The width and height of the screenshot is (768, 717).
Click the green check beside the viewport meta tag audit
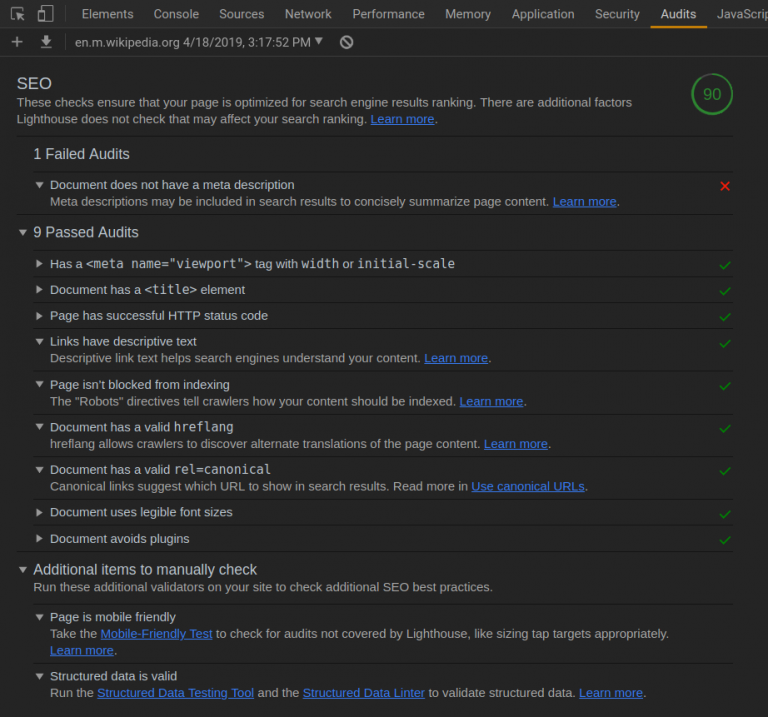point(725,265)
